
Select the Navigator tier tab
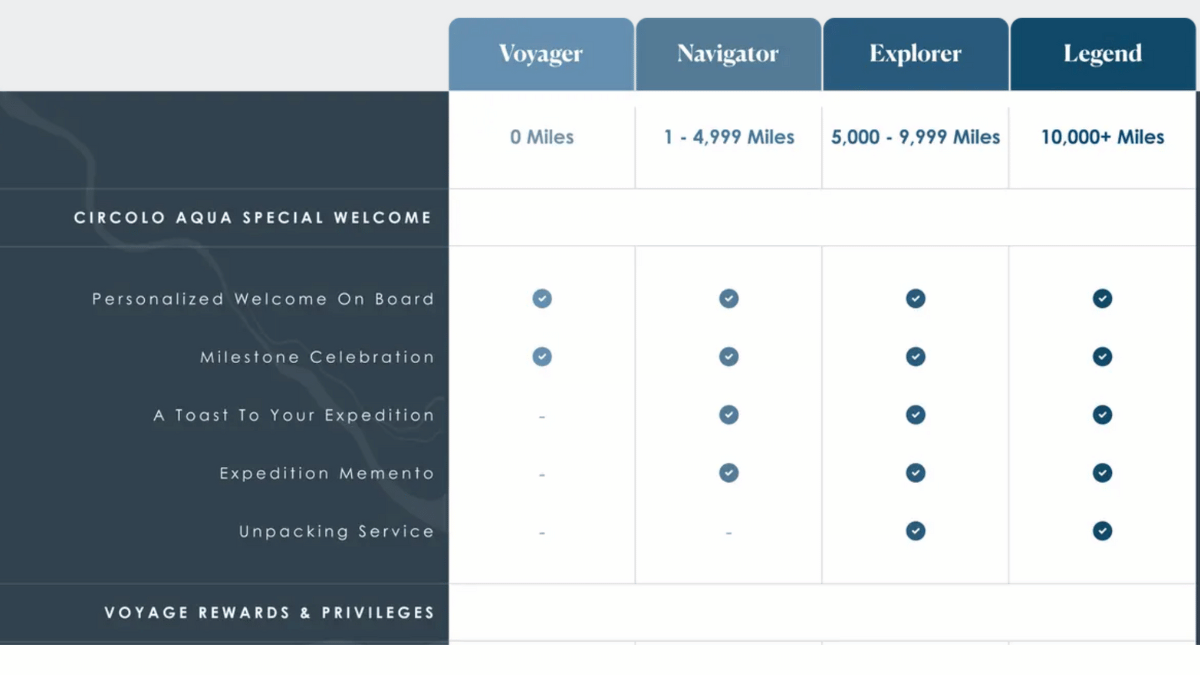click(x=728, y=54)
